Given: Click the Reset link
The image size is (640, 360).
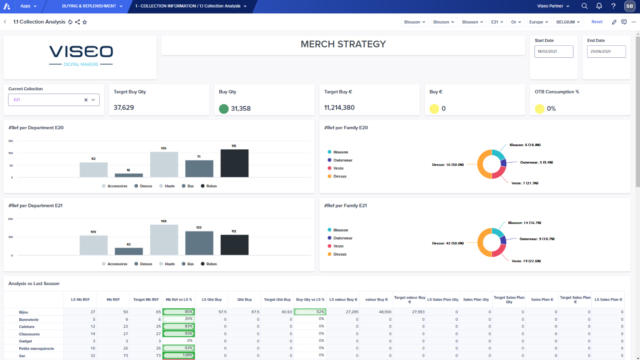Looking at the screenshot, I should [x=597, y=22].
